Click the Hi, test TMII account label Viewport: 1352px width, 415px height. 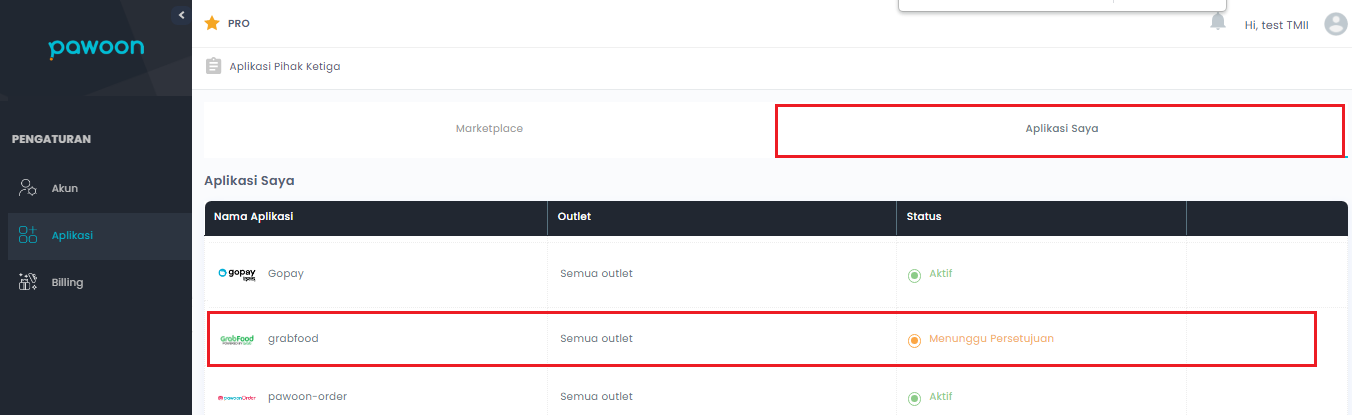pos(1277,25)
